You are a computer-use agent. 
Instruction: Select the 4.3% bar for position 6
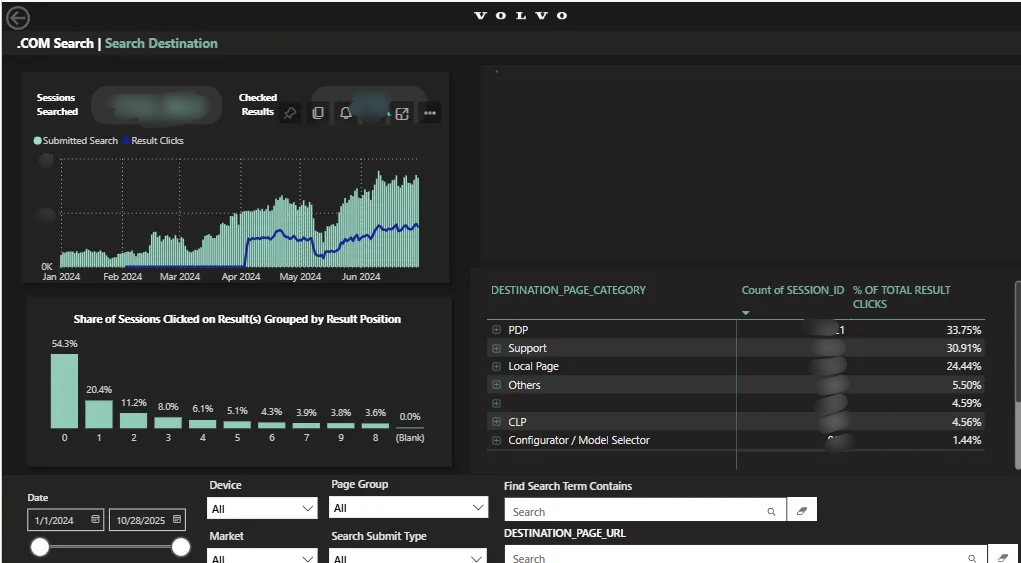pos(272,425)
